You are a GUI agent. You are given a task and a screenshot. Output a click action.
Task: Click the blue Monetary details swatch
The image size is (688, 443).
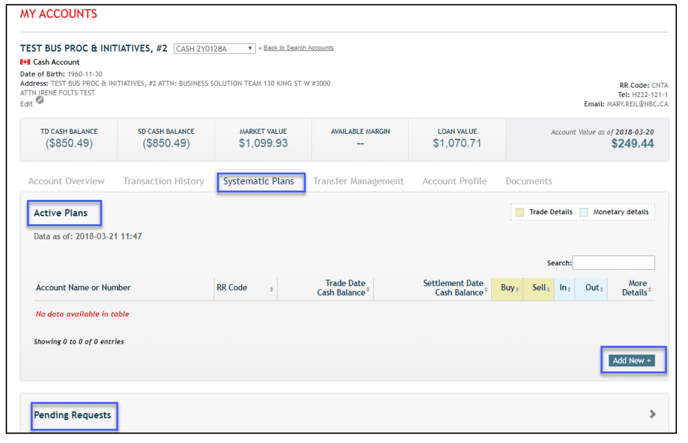[x=585, y=212]
